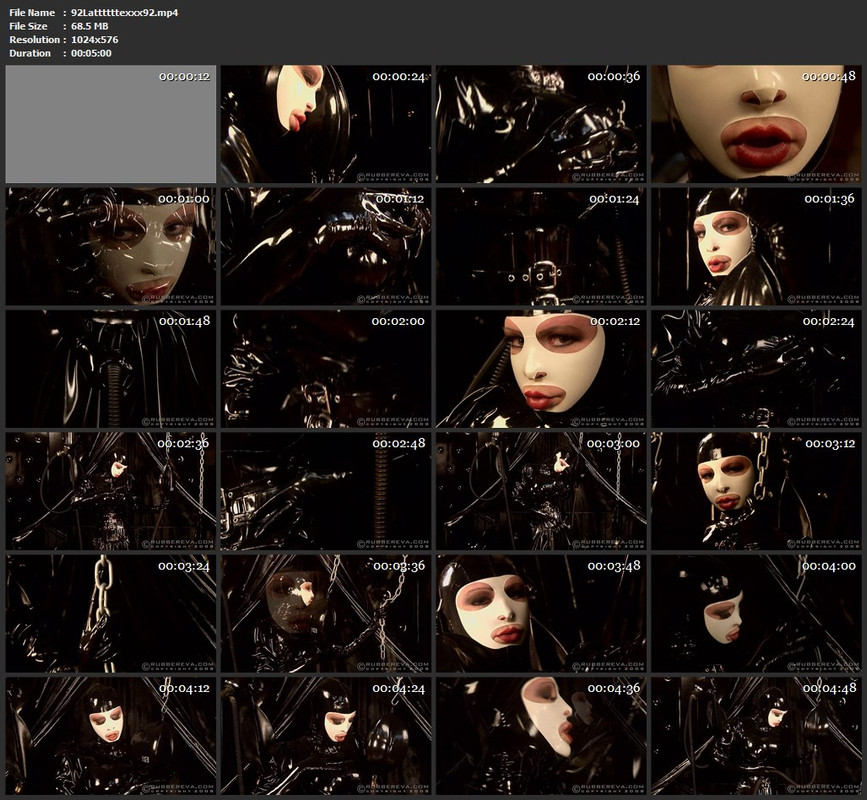Open the last thumbnail at 00:04:48
The image size is (867, 800).
(756, 736)
